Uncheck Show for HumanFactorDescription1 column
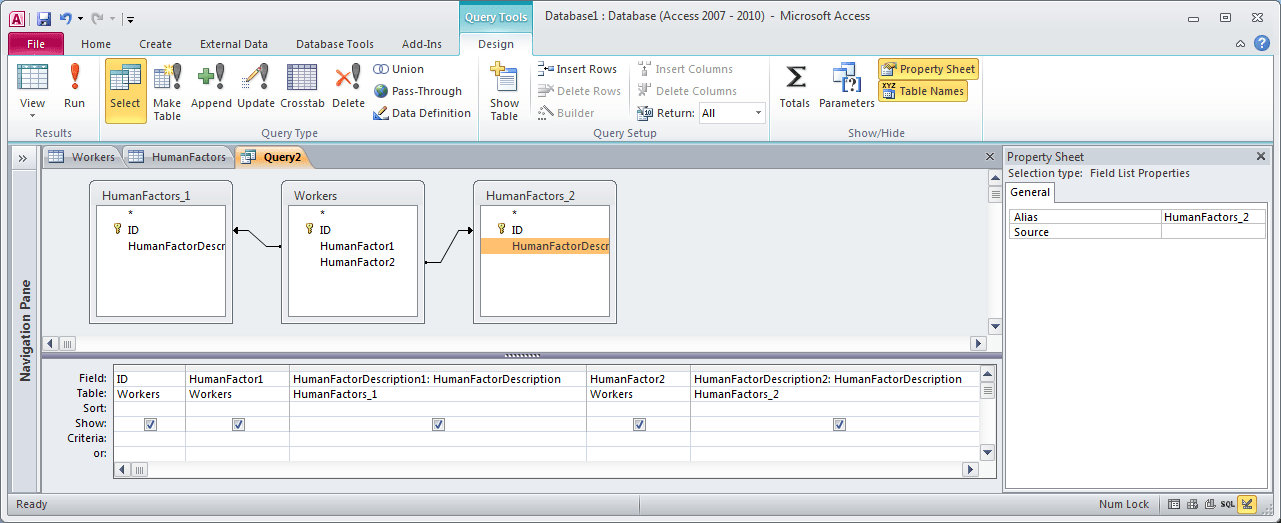Screen dimensions: 1281x523 click(438, 424)
